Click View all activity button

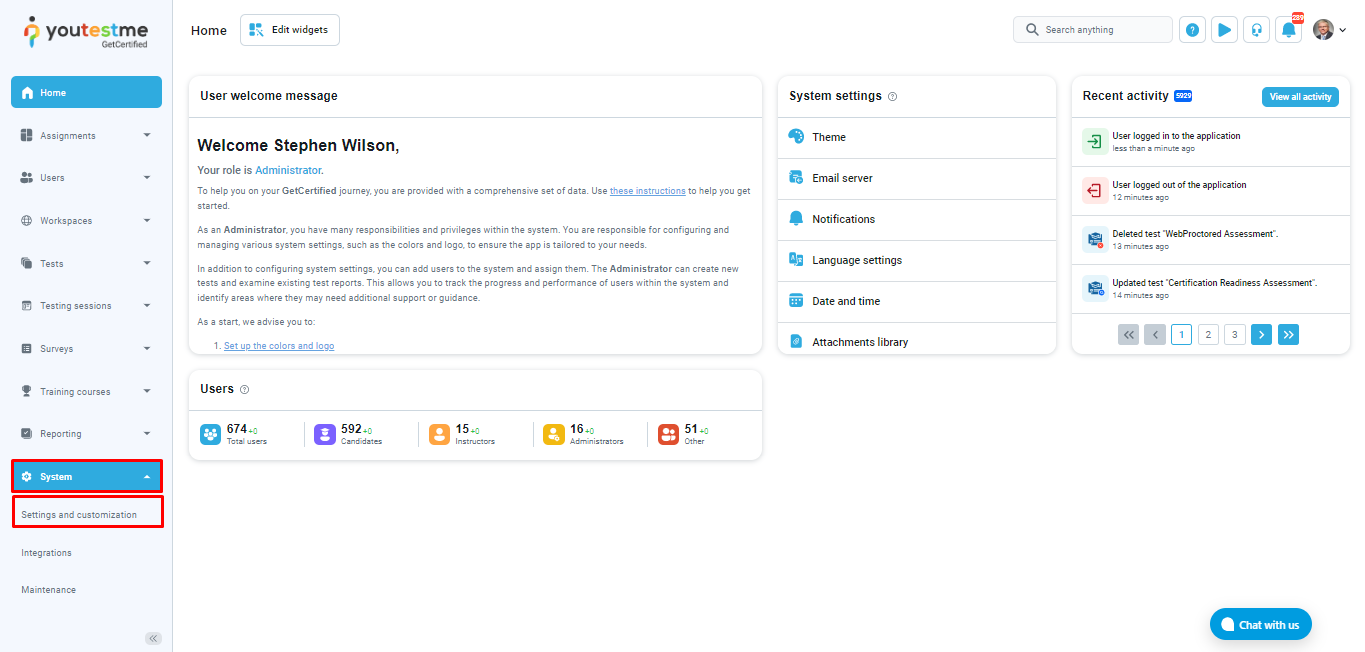[1300, 97]
